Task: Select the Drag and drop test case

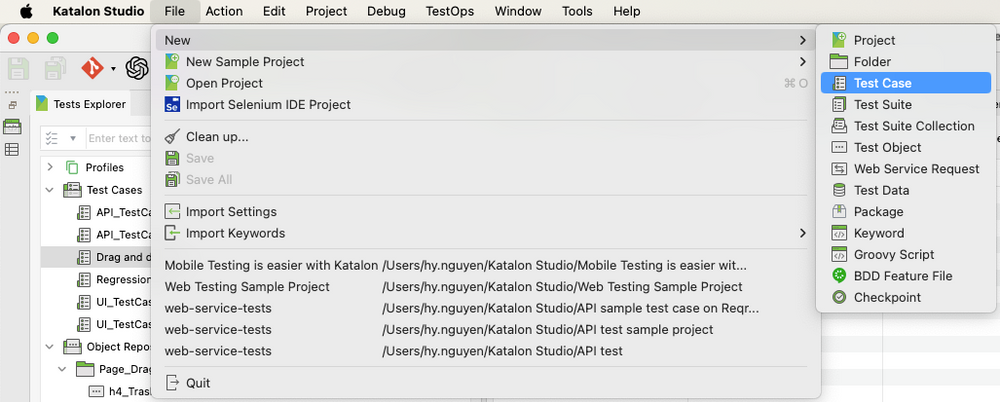Action: pos(96,257)
